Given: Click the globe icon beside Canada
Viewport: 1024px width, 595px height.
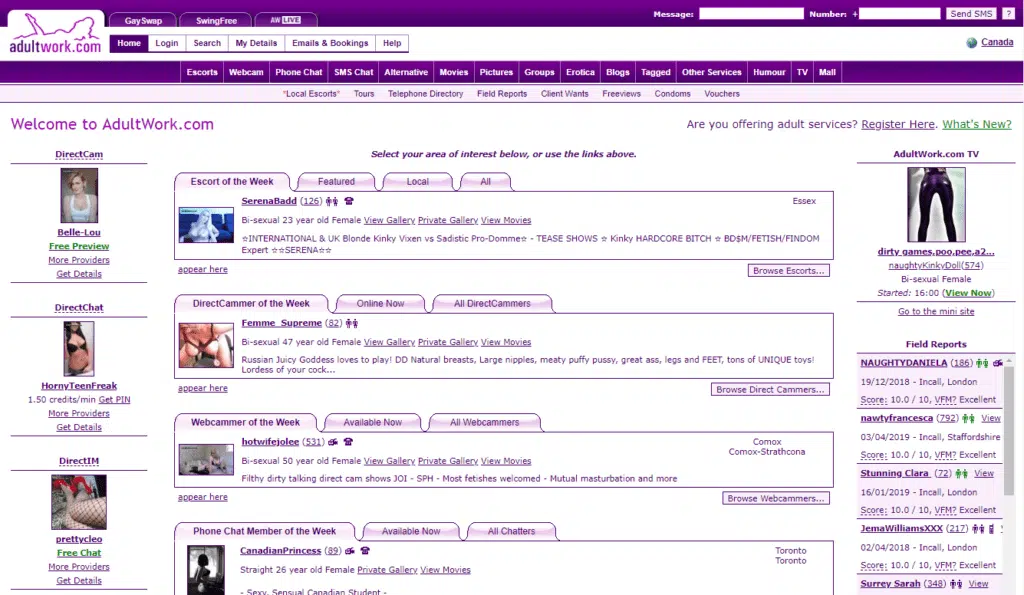Looking at the screenshot, I should (x=972, y=42).
